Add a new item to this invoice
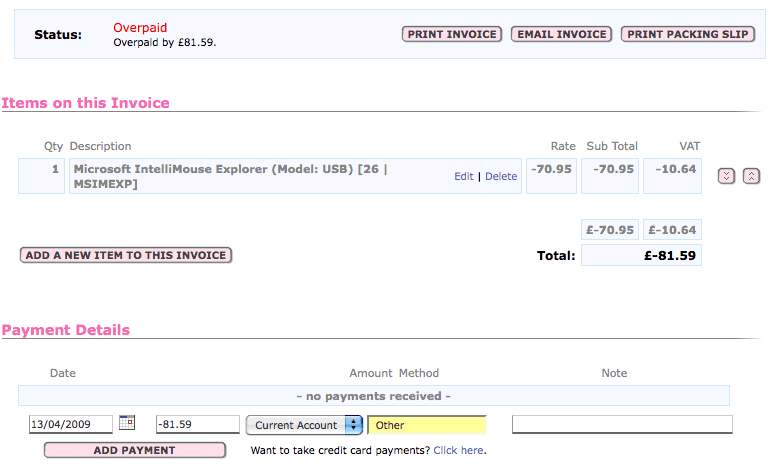Image resolution: width=772 pixels, height=467 pixels. pos(126,255)
